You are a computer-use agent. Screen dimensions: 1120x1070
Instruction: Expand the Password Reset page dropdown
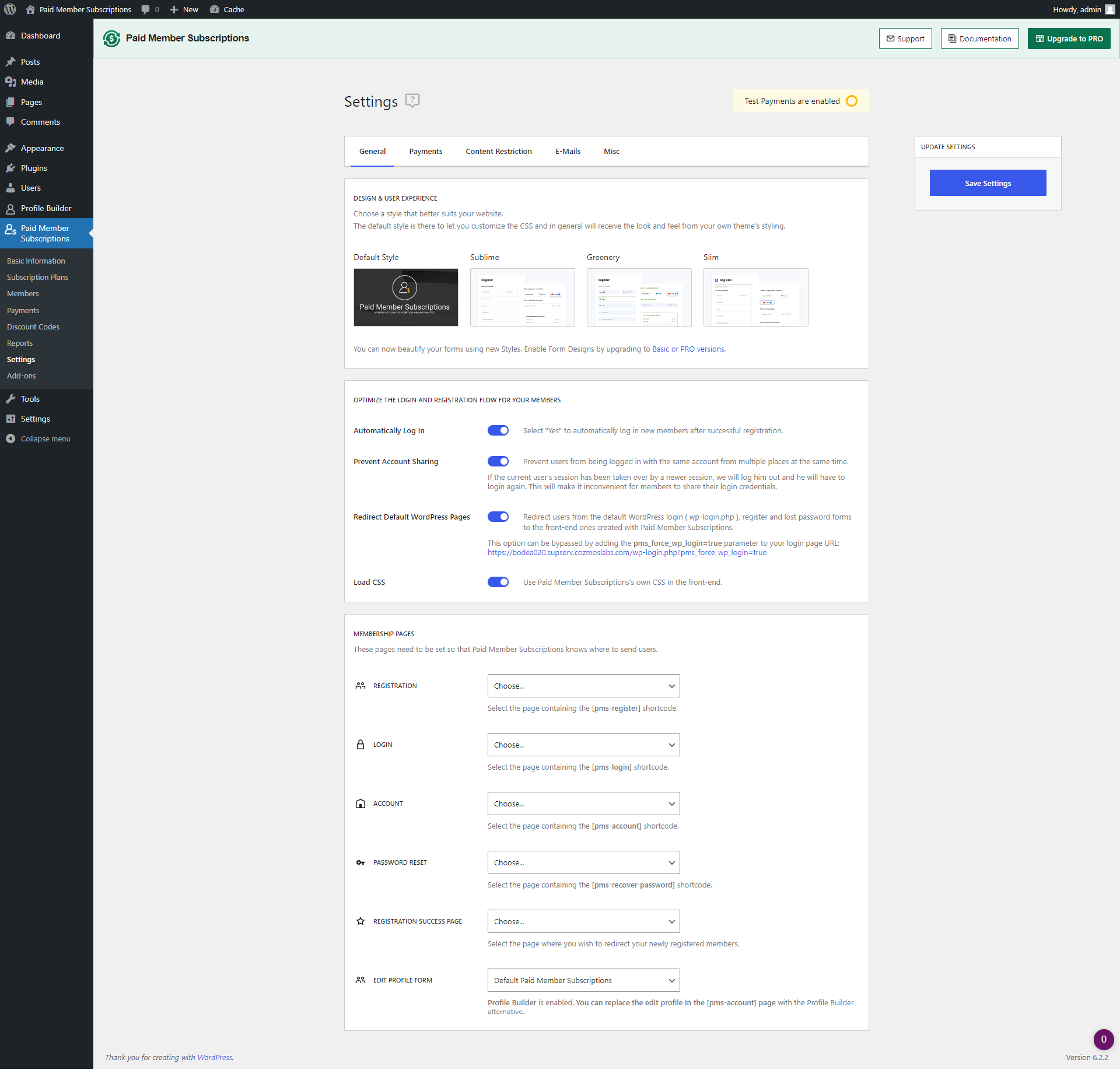pyautogui.click(x=584, y=862)
